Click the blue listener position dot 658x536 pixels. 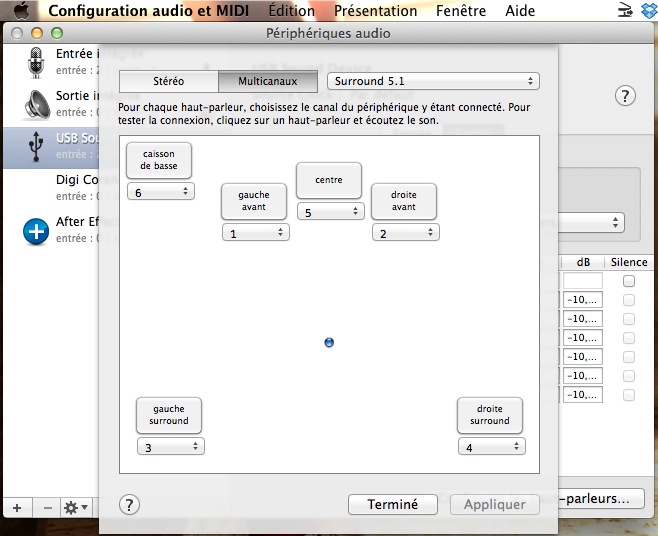tap(329, 343)
